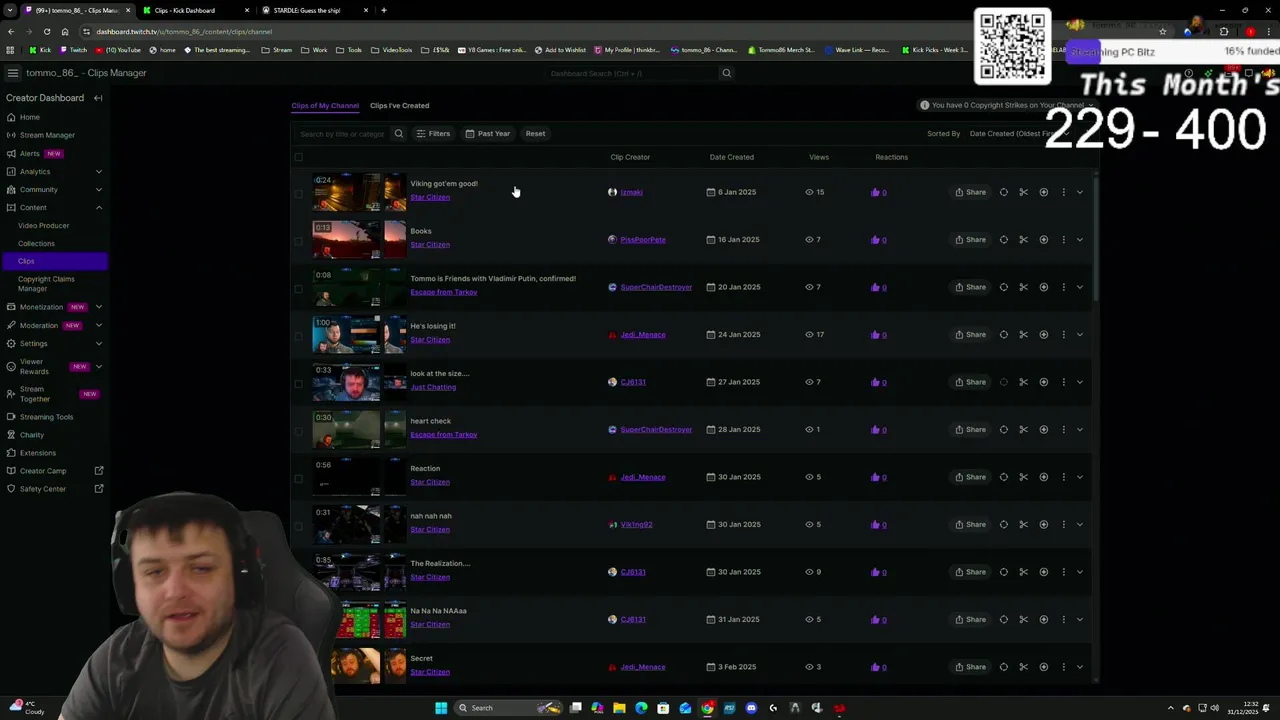Open Copyright Claims Manager

click(46, 284)
